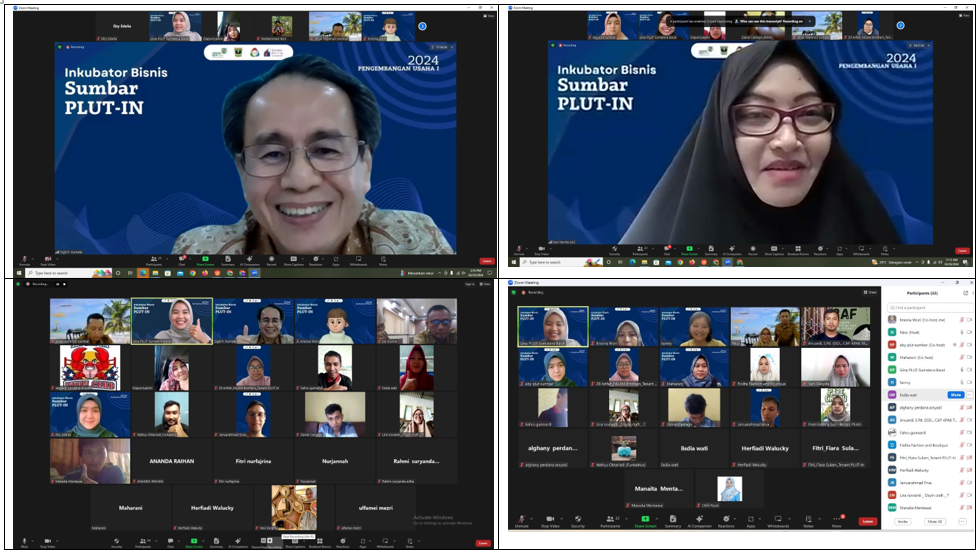Unmute in the smiling man's Zoom window
Screen dimensions: 977x551
(x=24, y=261)
